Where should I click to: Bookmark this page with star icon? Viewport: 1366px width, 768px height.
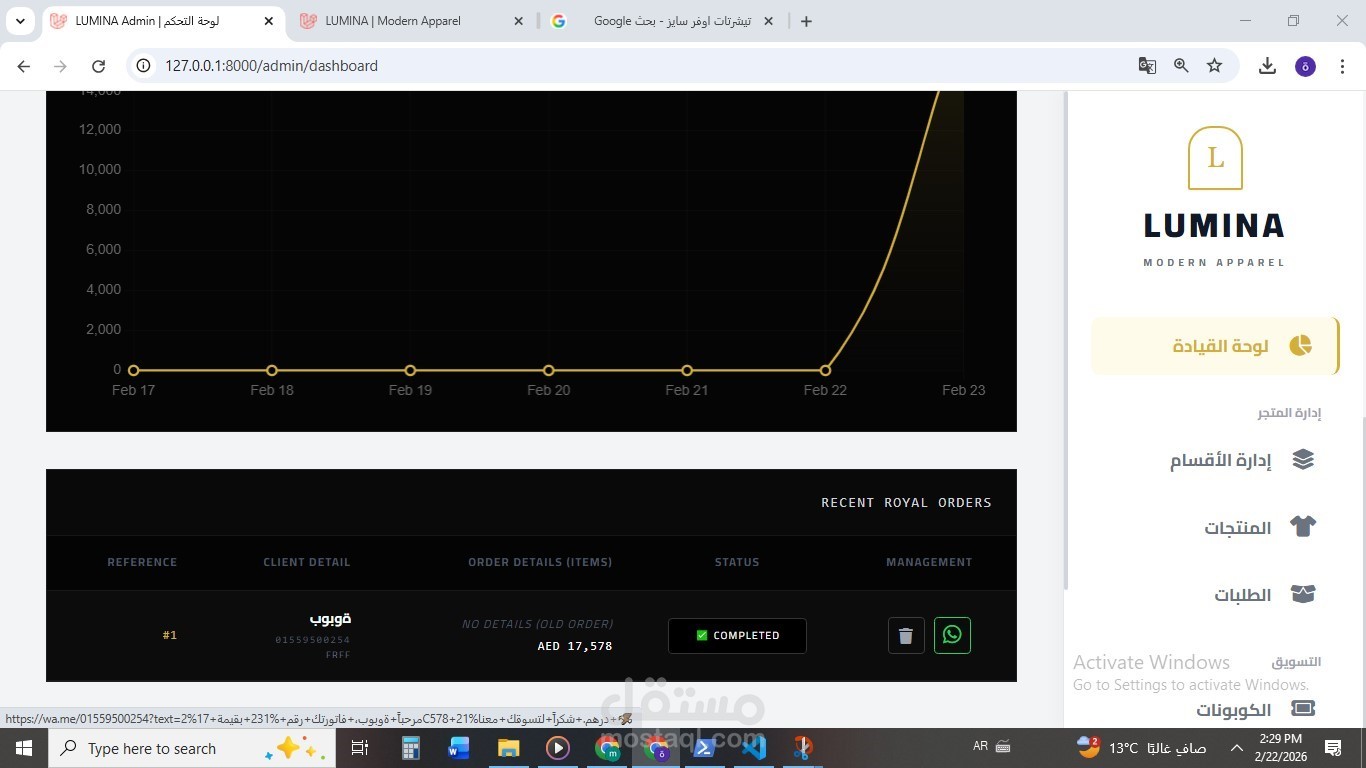pyautogui.click(x=1214, y=66)
